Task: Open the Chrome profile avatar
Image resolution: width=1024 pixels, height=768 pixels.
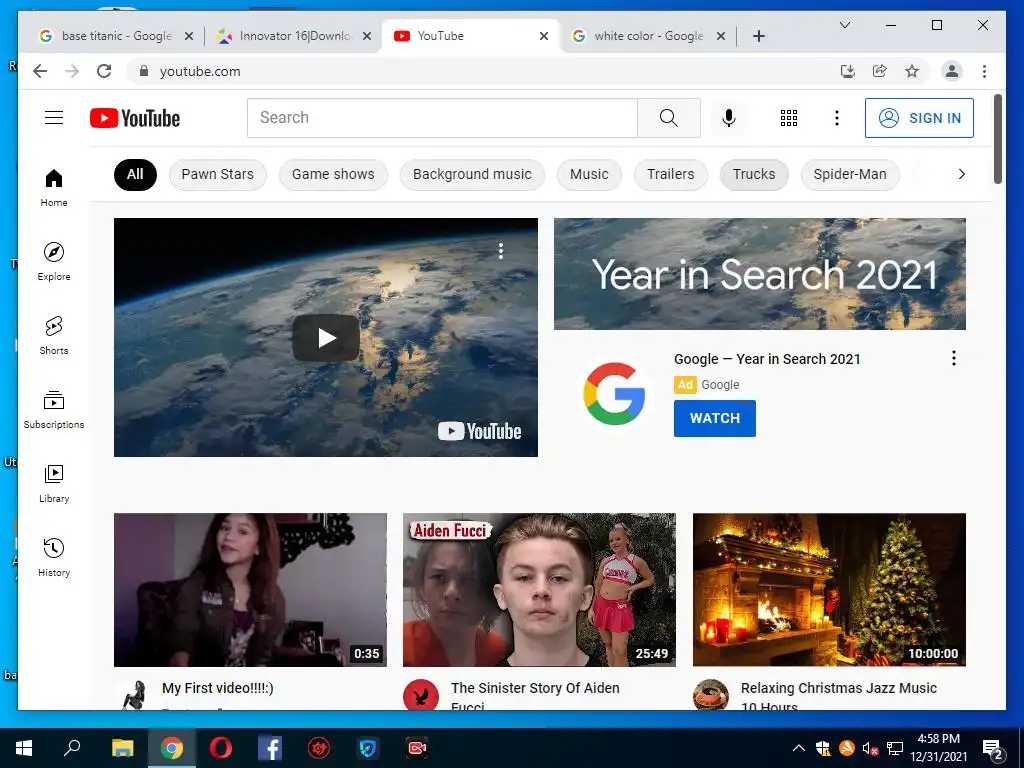Action: pos(952,71)
